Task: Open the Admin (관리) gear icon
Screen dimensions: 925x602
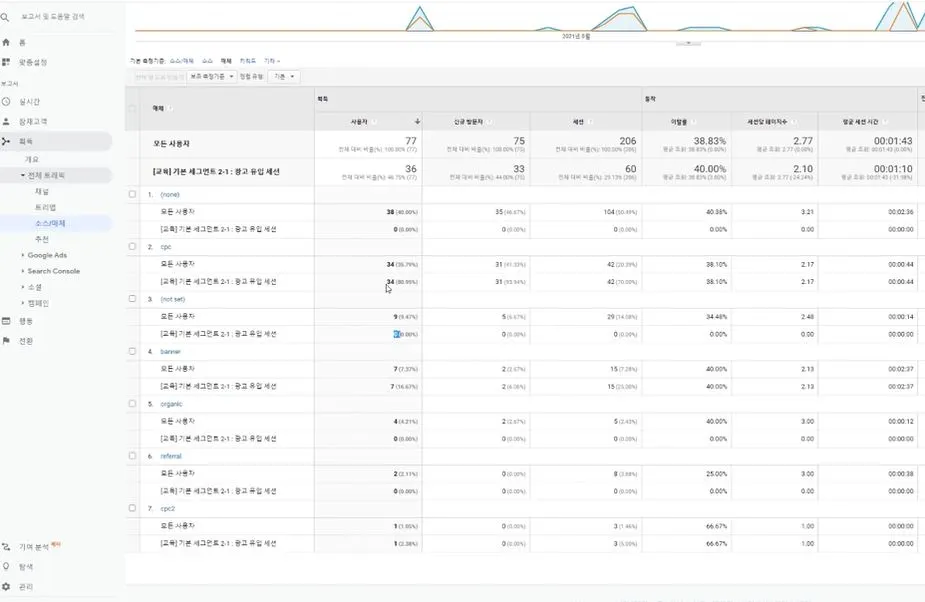Action: coord(6,587)
